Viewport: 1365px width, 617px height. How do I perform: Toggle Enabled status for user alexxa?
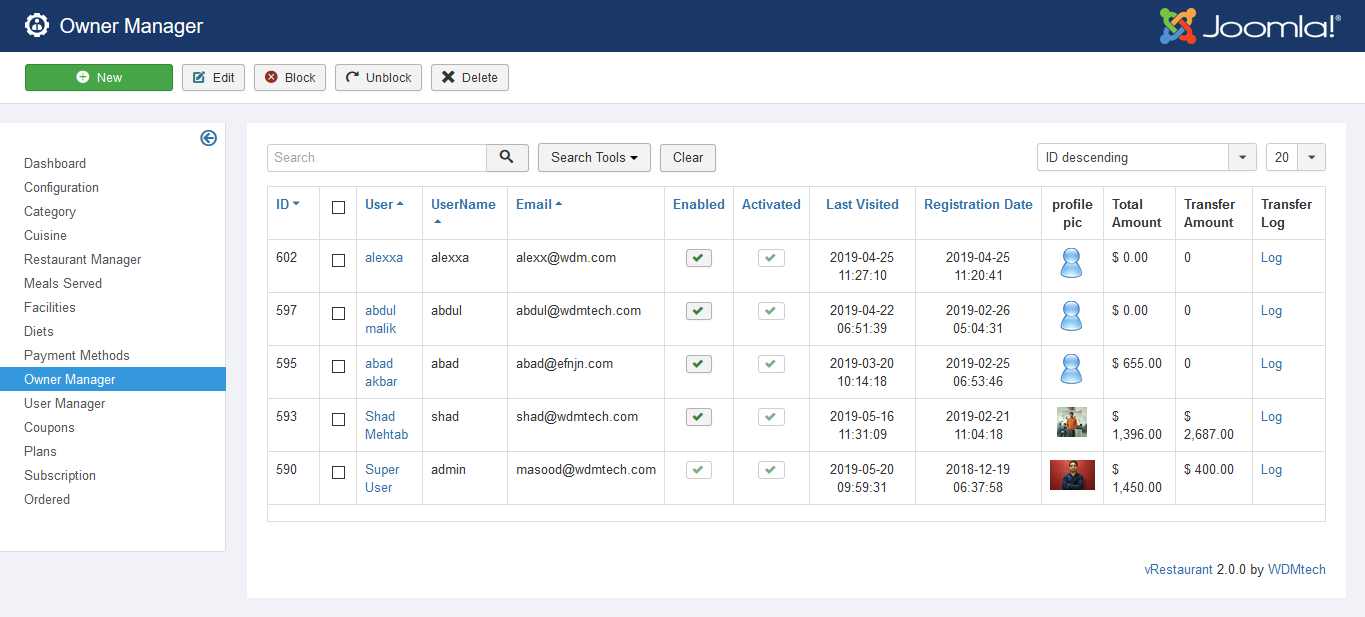(x=699, y=258)
